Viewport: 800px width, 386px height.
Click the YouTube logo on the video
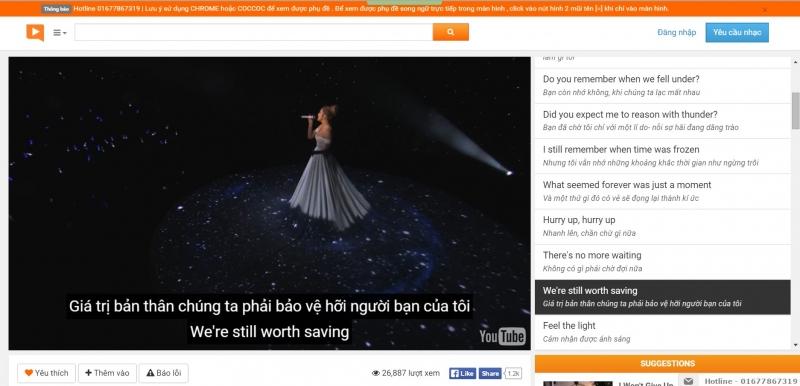(x=502, y=336)
